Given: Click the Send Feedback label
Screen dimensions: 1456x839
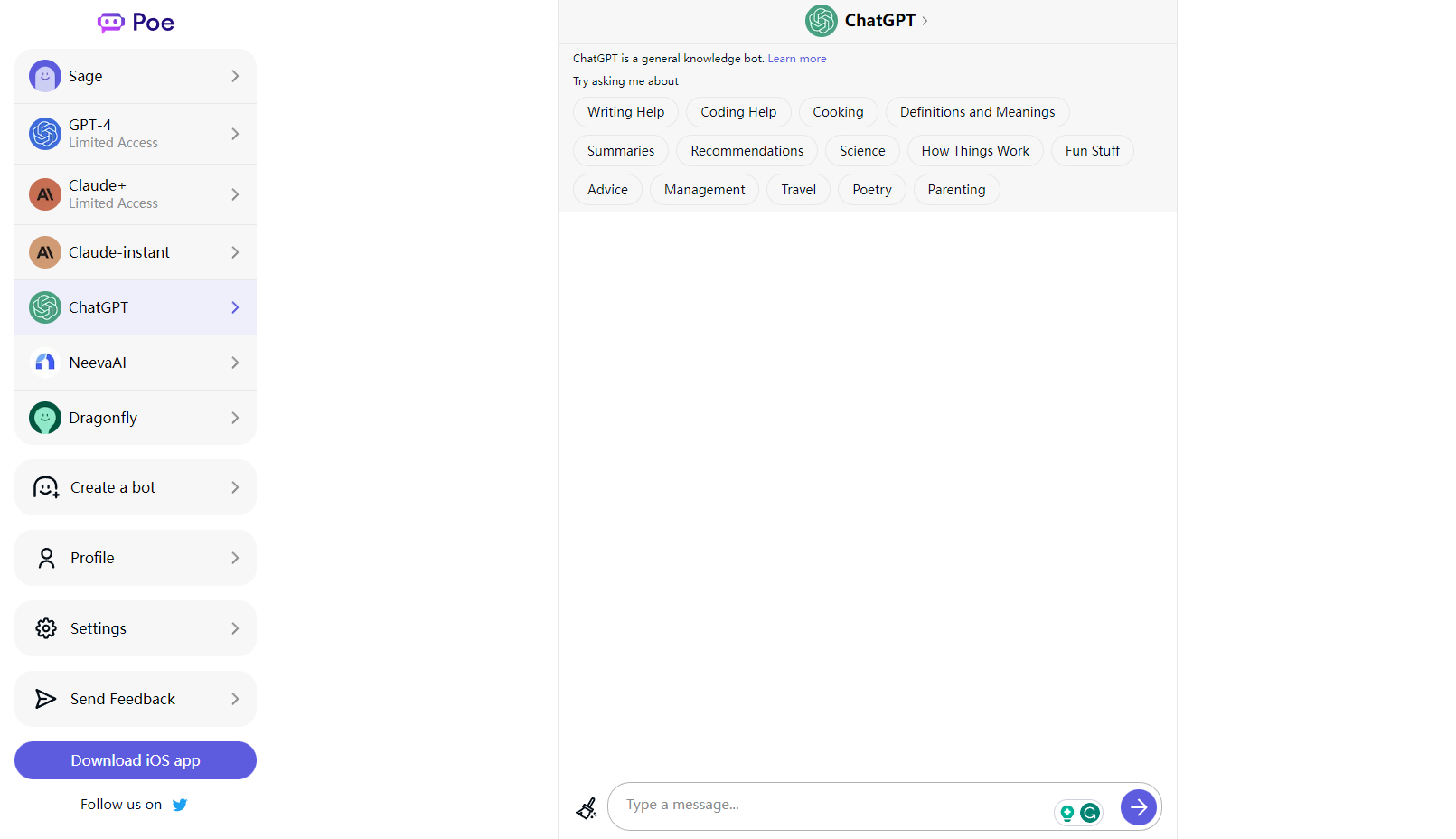Looking at the screenshot, I should [123, 699].
